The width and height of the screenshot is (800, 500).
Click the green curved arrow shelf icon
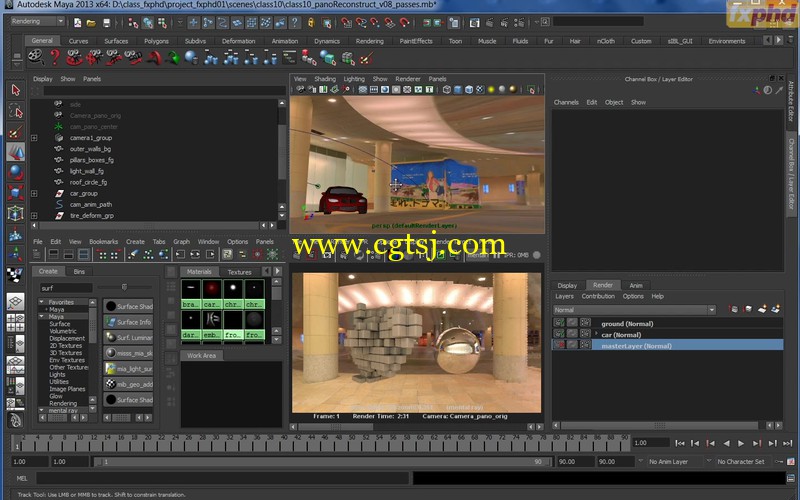coord(173,58)
